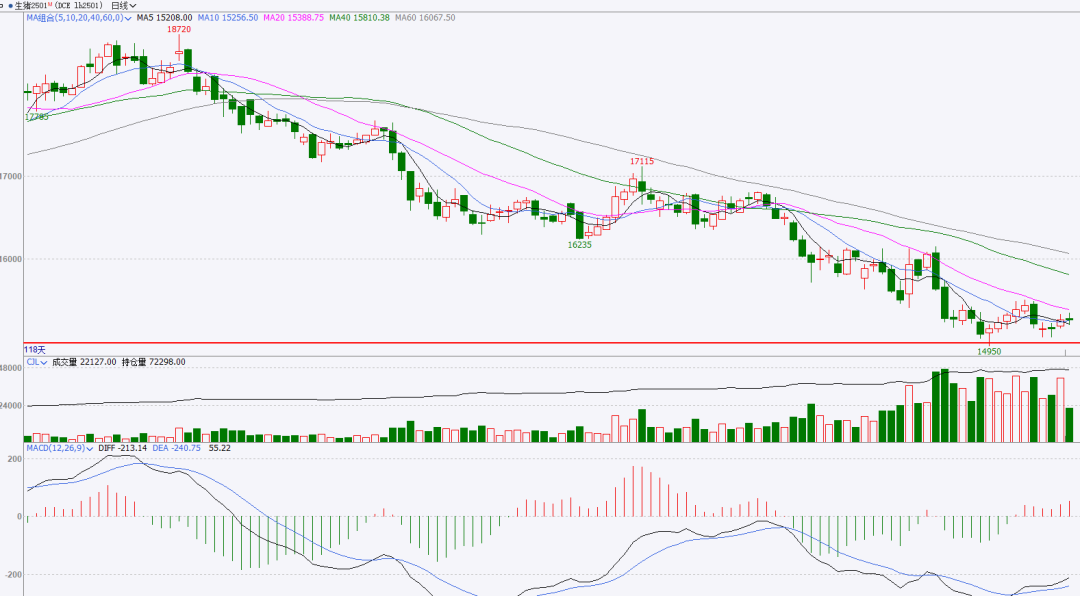Click the MA10 15256.50 value
The image size is (1080, 596).
[x=228, y=18]
